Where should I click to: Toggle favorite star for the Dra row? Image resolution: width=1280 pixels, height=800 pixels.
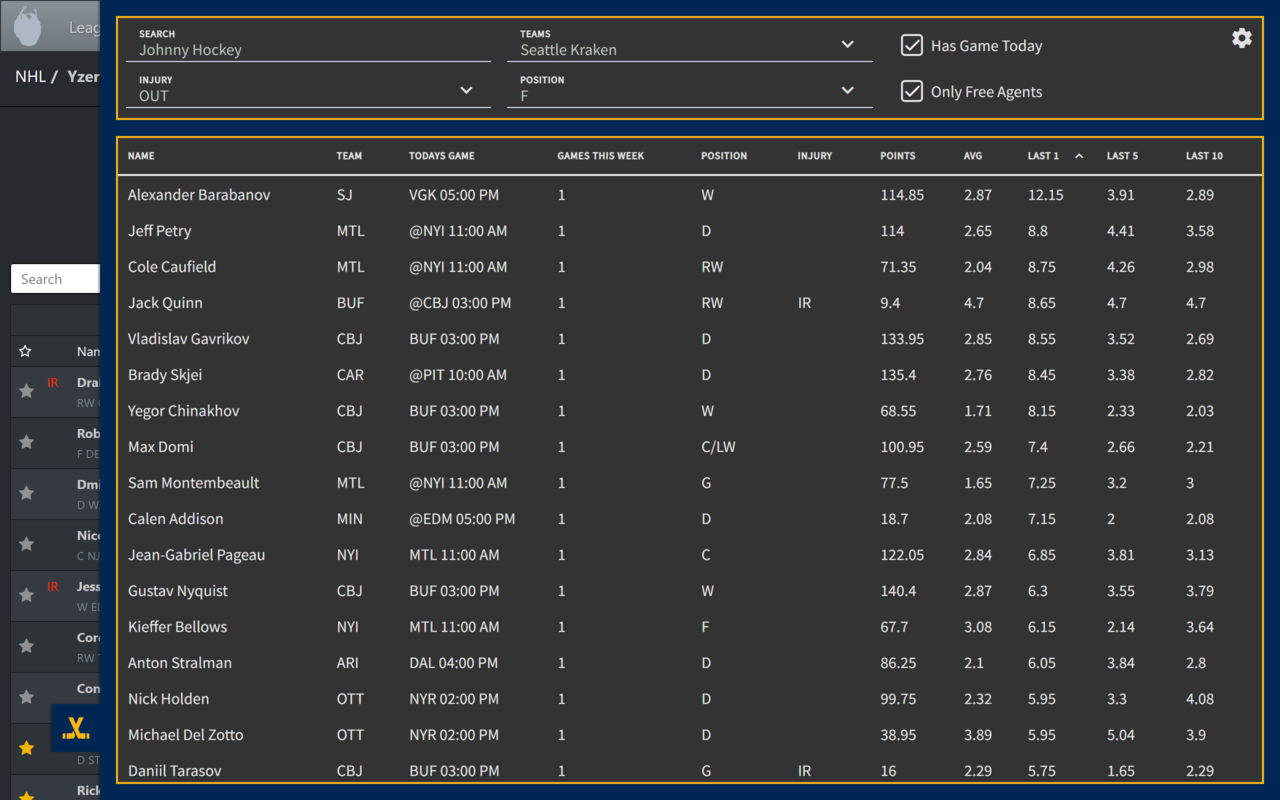click(x=27, y=391)
